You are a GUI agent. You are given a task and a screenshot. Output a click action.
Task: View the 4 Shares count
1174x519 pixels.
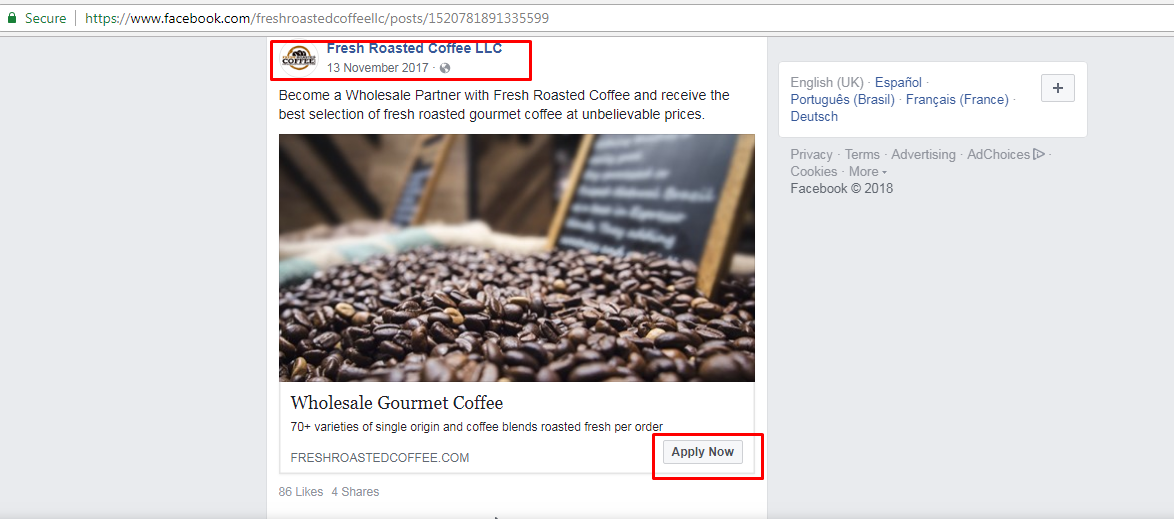pyautogui.click(x=356, y=492)
